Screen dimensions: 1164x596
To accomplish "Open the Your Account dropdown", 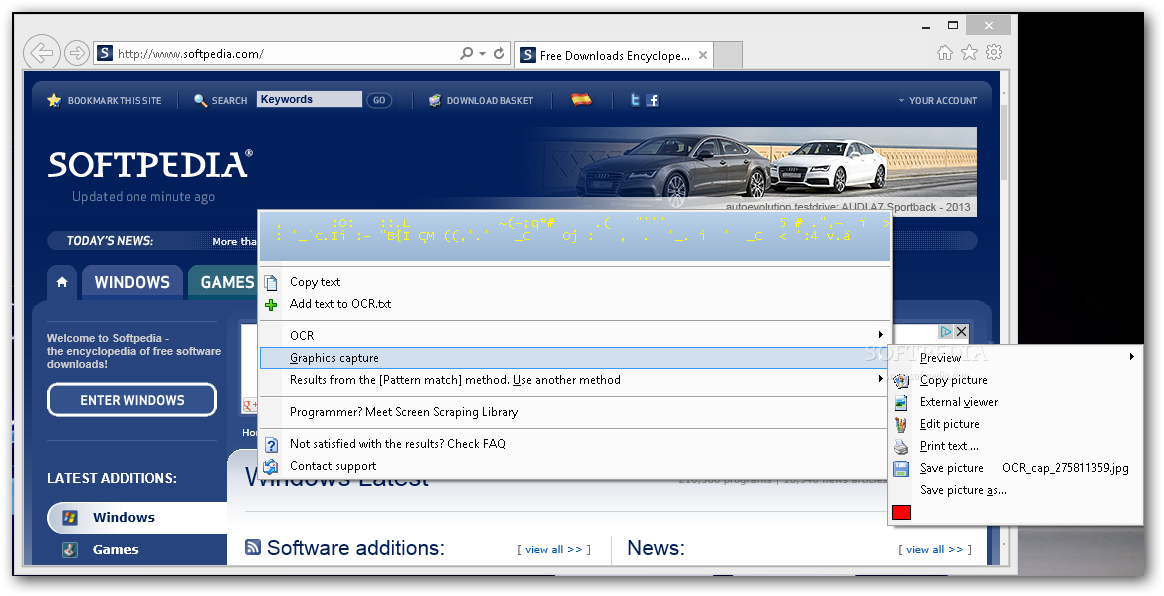I will point(938,100).
